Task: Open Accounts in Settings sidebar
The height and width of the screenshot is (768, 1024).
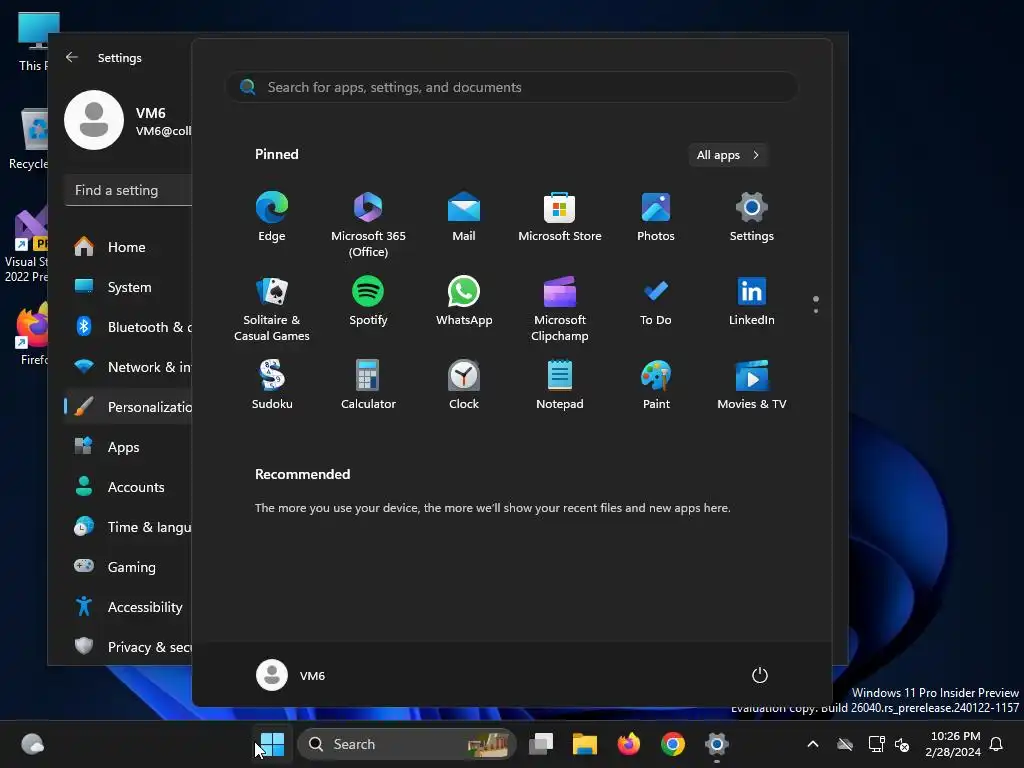Action: (x=128, y=487)
